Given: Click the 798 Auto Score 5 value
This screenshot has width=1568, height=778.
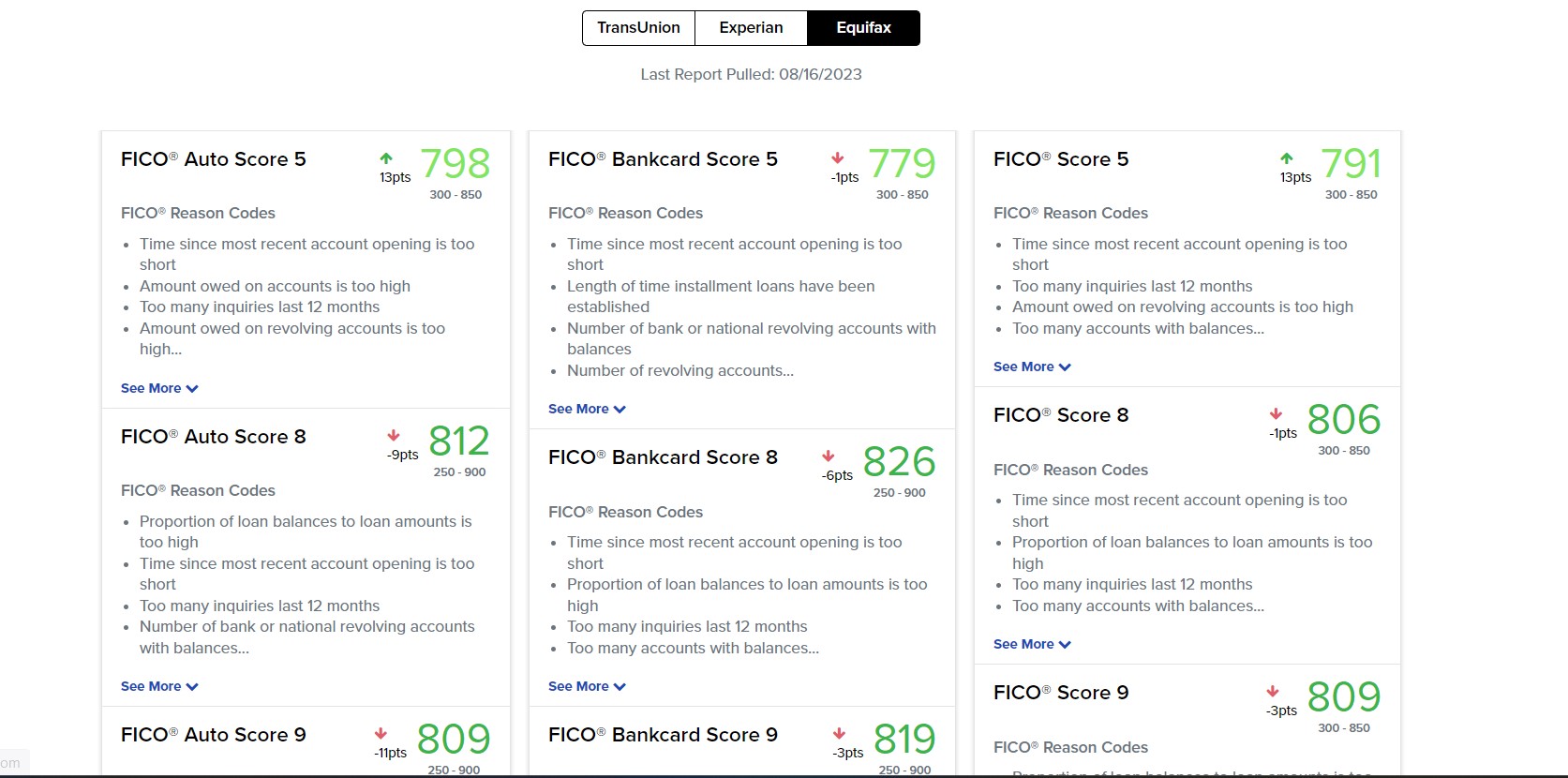Looking at the screenshot, I should (x=456, y=163).
